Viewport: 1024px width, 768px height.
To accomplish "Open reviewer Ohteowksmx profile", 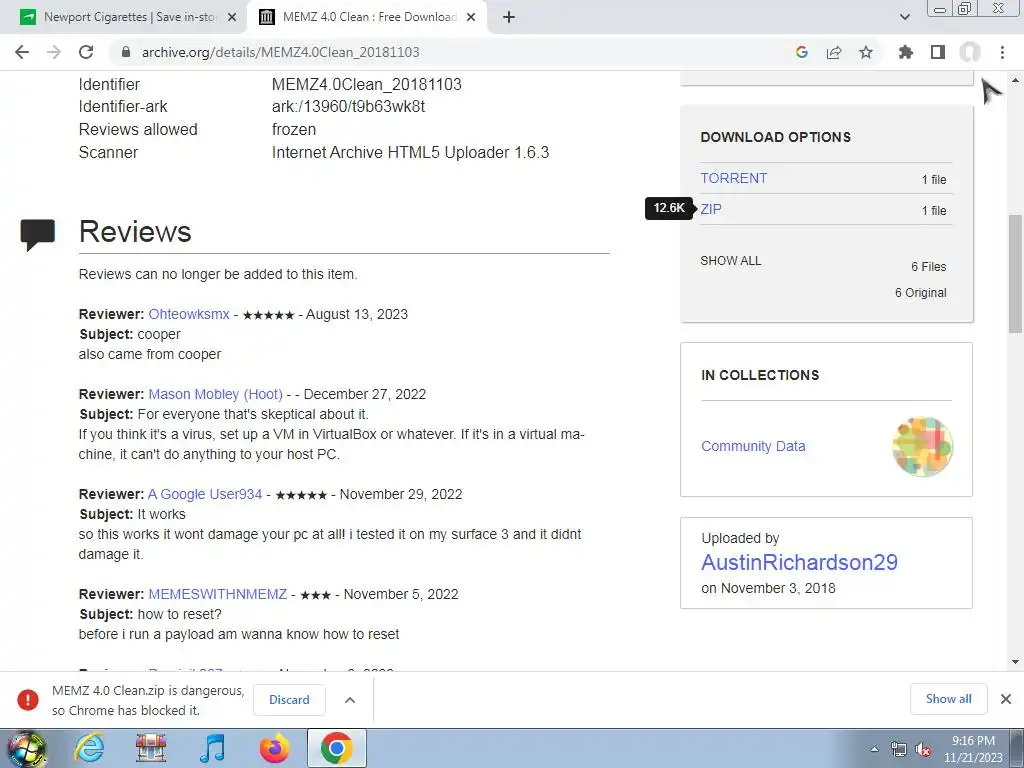I will (189, 314).
